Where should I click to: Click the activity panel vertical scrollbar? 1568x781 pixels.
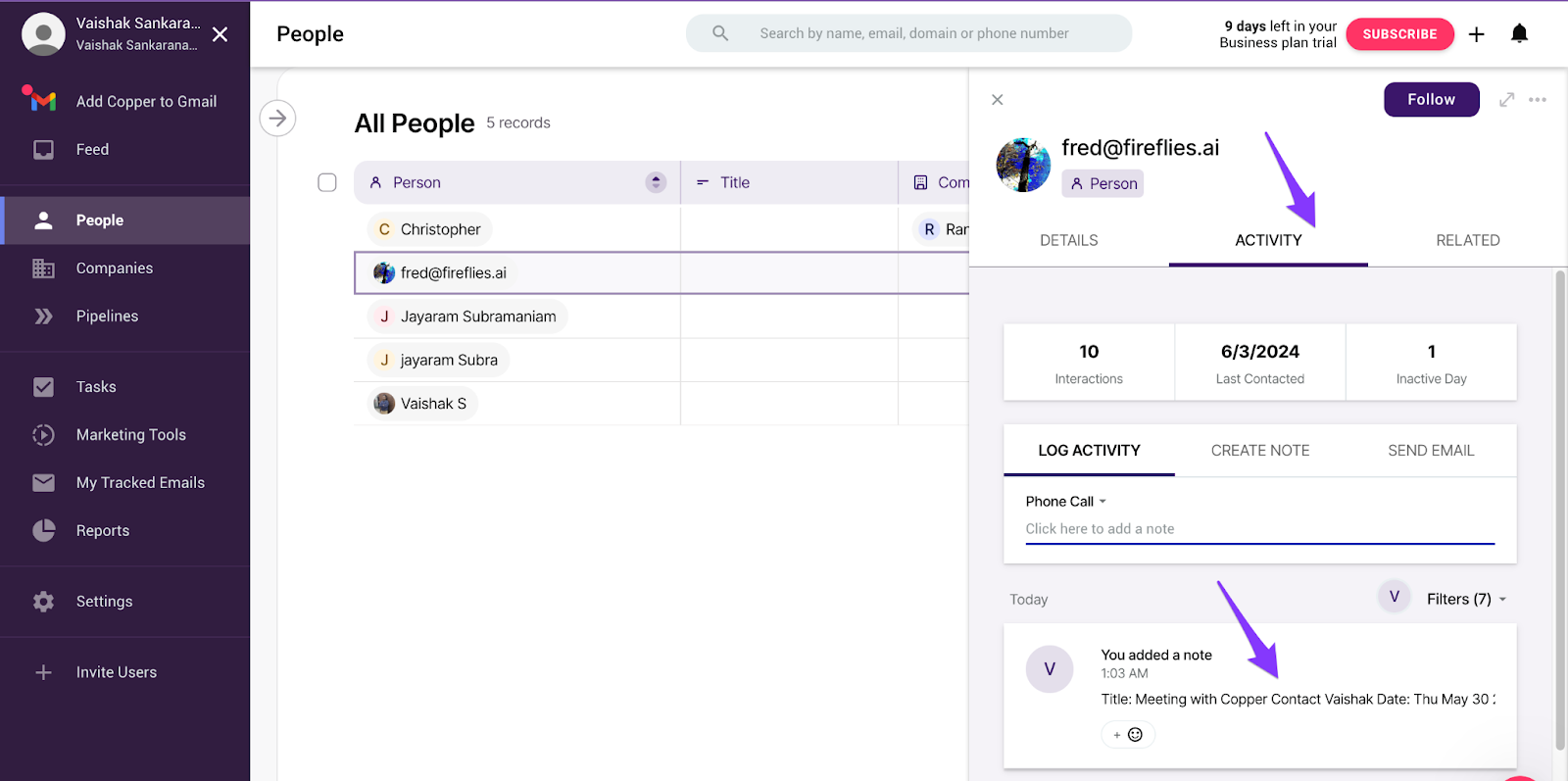(1560, 510)
